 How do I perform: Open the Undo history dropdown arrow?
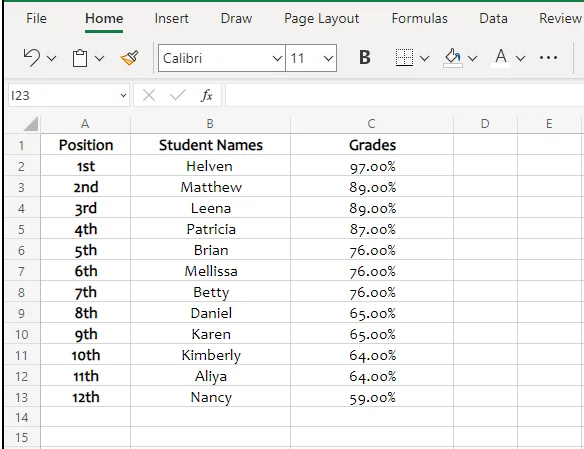coord(52,58)
